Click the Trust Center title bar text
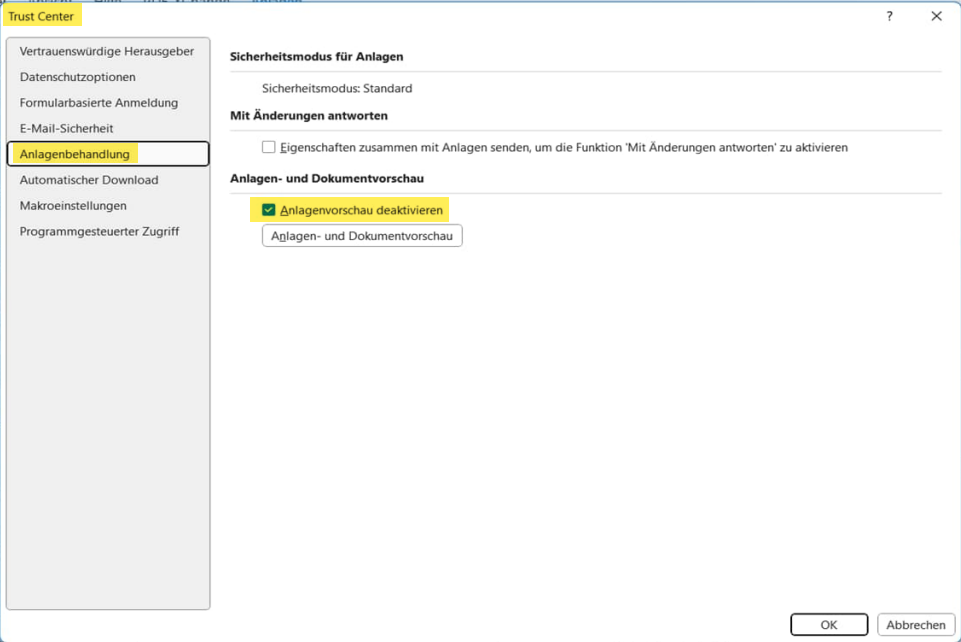 pos(41,16)
